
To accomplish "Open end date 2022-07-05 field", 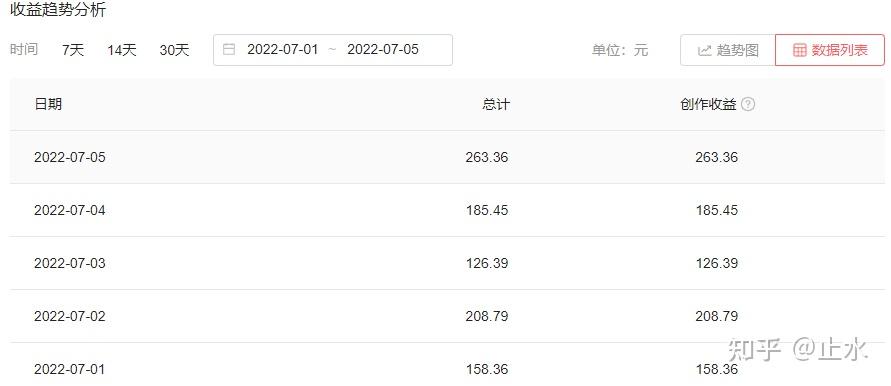I will [383, 49].
